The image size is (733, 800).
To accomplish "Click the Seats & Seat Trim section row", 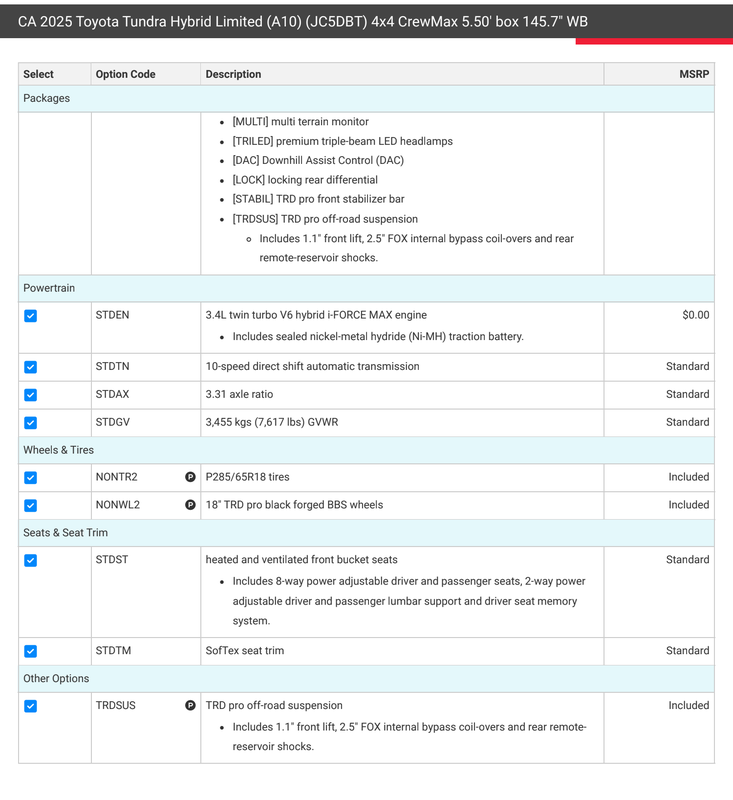I will (x=366, y=533).
